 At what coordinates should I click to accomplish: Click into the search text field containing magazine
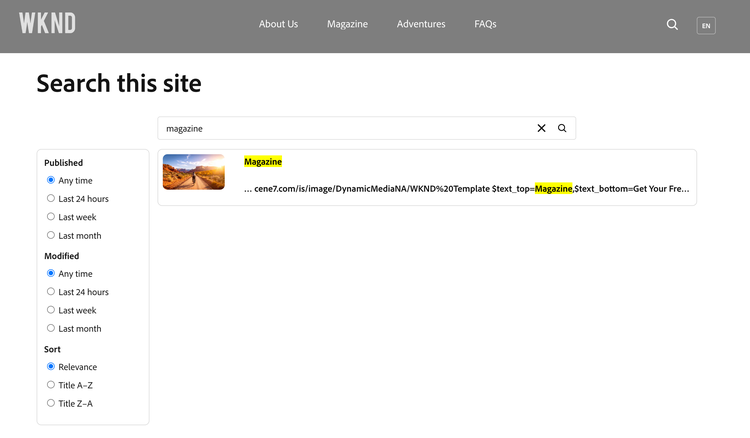pyautogui.click(x=340, y=128)
